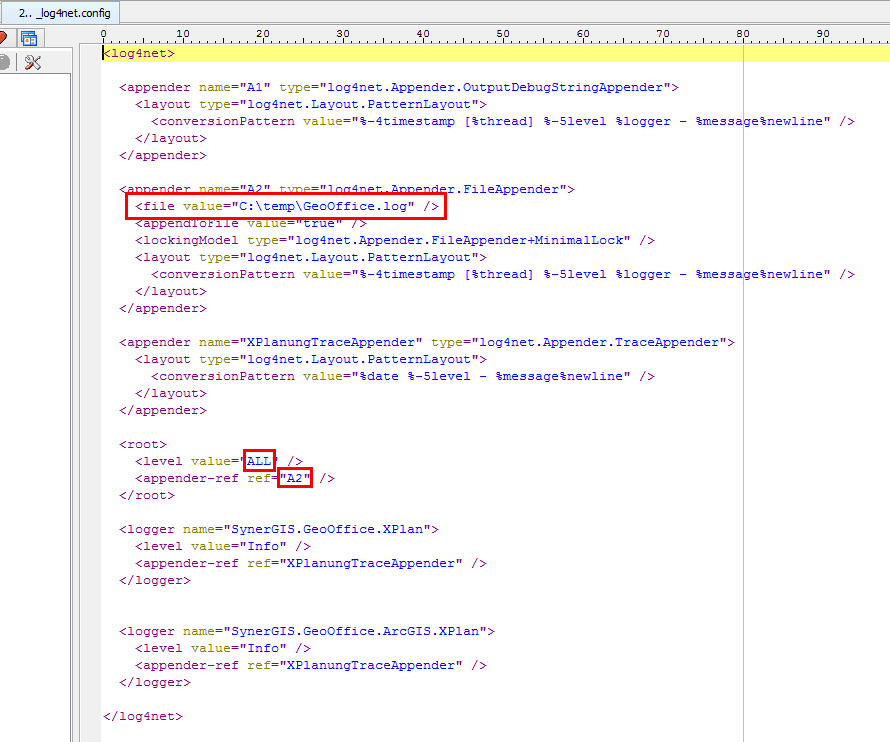
Task: Click the panel layout toolbar icon
Action: click(x=31, y=37)
